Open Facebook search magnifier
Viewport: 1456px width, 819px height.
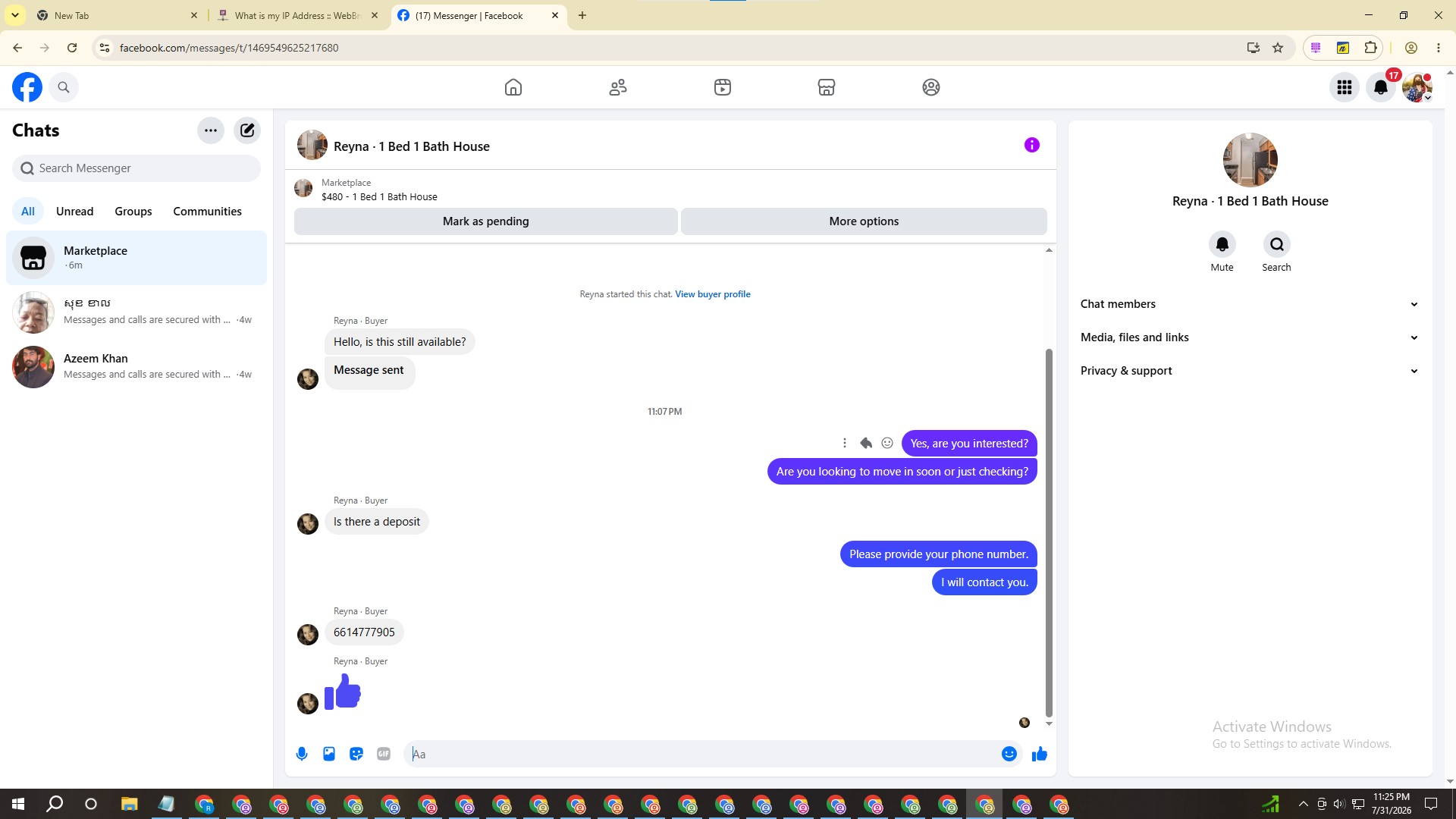point(64,87)
